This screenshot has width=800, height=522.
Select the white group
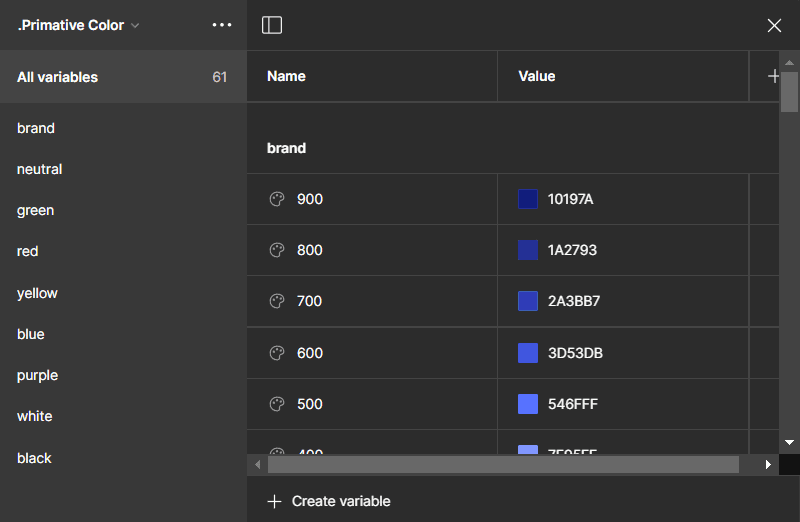pos(35,416)
